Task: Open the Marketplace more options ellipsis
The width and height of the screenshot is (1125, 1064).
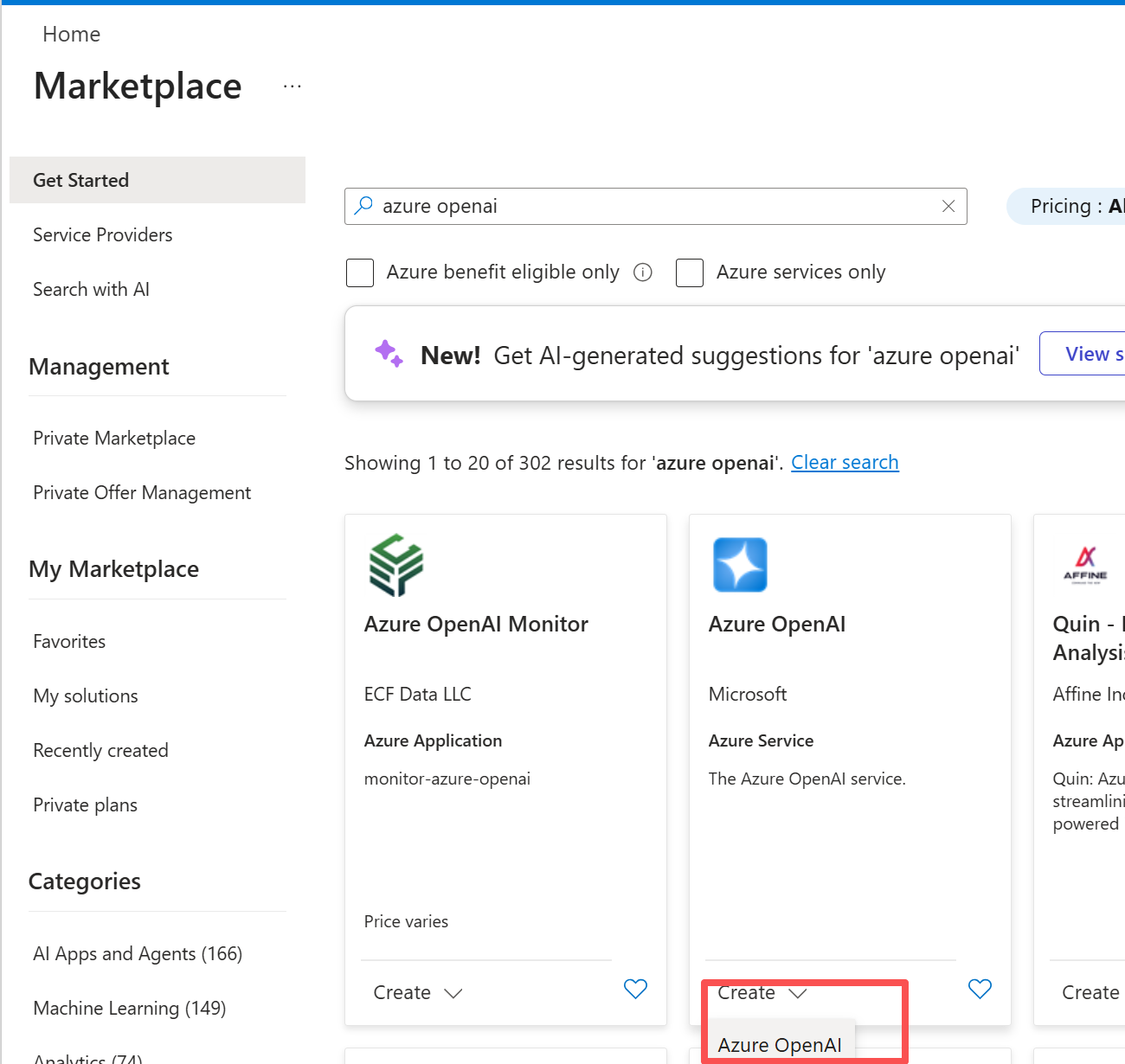Action: (292, 87)
